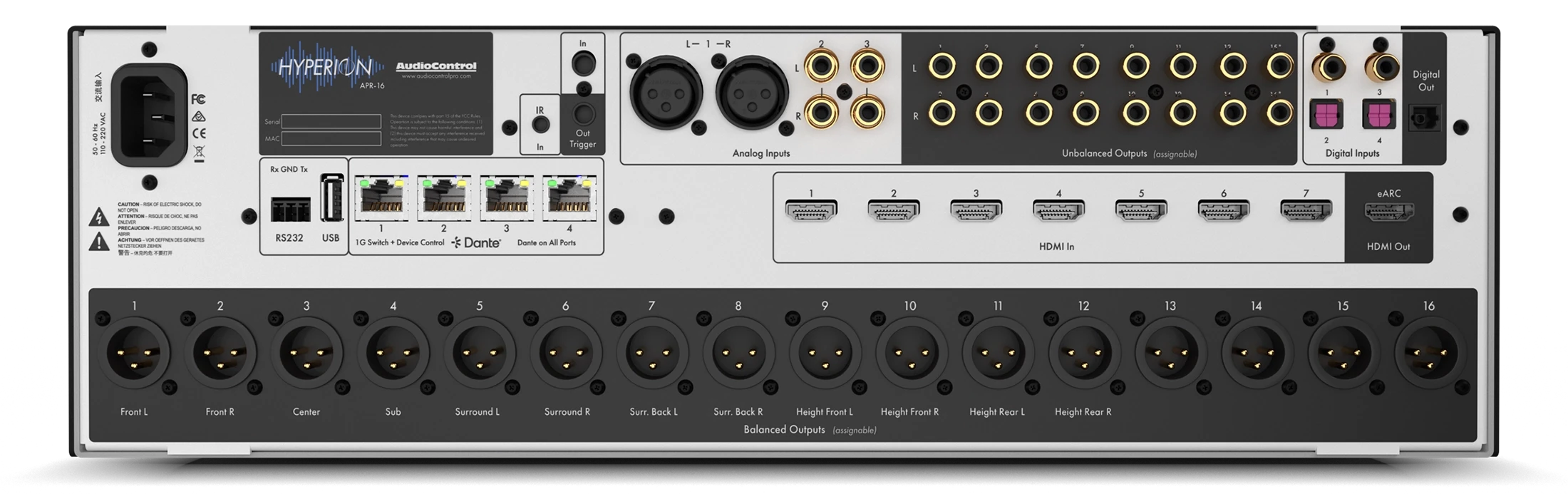The image size is (1568, 494).
Task: Click the Height Front L XLR output
Action: 825,353
